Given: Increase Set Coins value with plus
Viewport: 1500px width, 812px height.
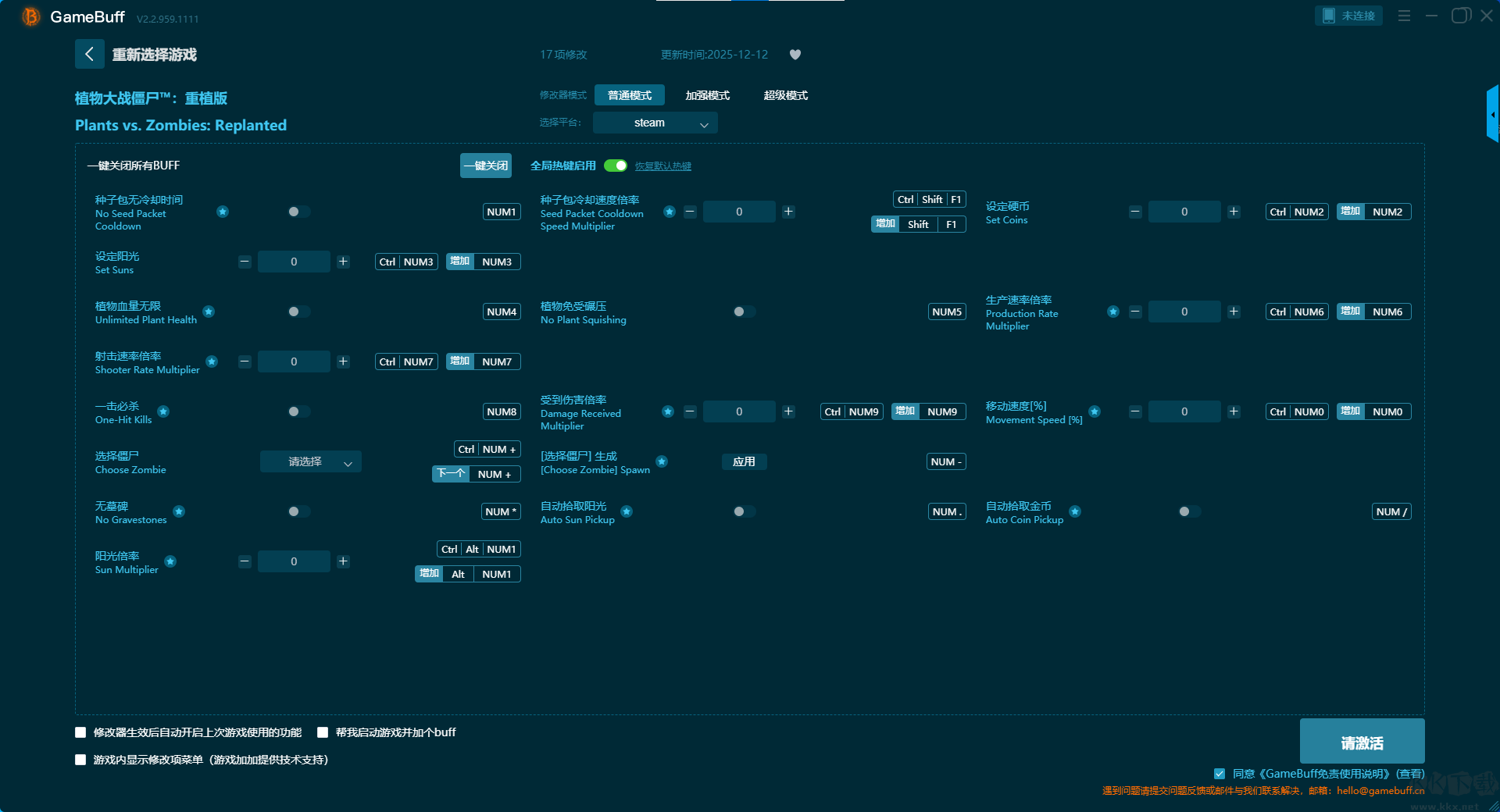Looking at the screenshot, I should pos(1234,212).
